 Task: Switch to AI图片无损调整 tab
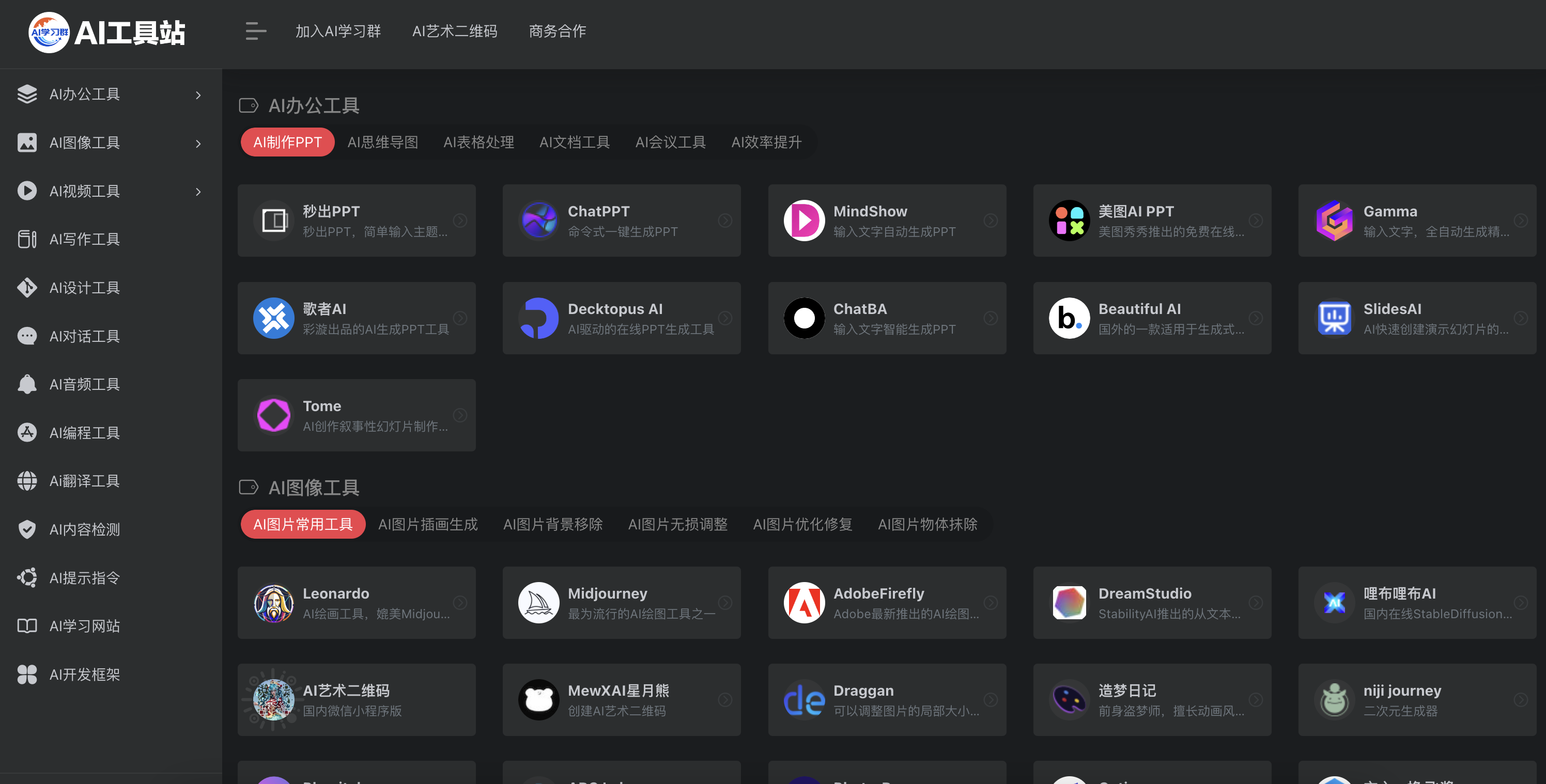click(677, 524)
